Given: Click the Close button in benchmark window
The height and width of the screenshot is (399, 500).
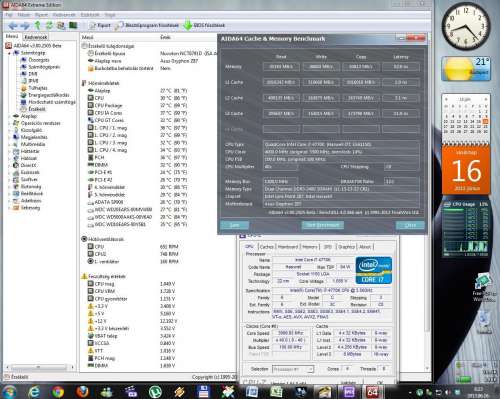Looking at the screenshot, I should pos(410,225).
